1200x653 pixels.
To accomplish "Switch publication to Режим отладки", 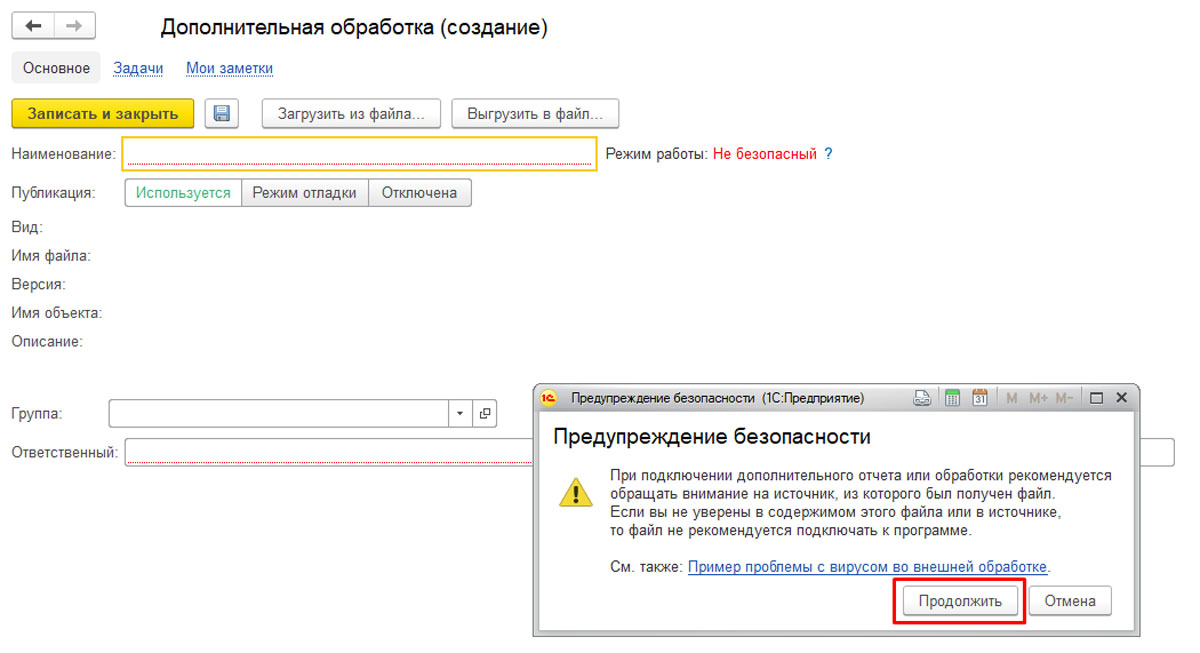I will click(304, 193).
